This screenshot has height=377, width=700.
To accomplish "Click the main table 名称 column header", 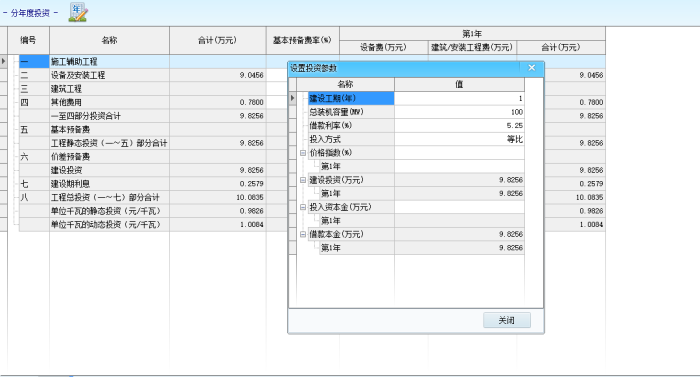I will (109, 40).
